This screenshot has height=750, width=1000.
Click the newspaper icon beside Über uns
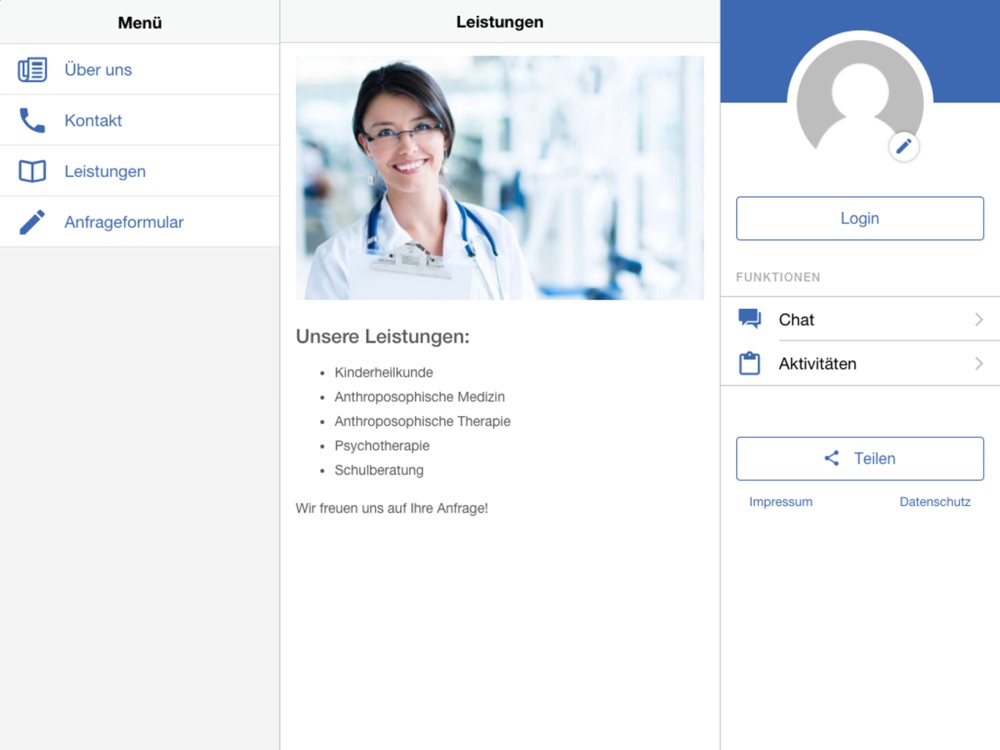click(32, 70)
